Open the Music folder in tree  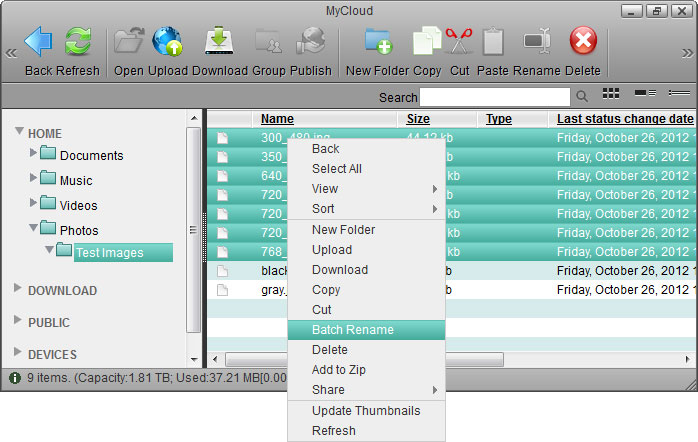(x=76, y=181)
